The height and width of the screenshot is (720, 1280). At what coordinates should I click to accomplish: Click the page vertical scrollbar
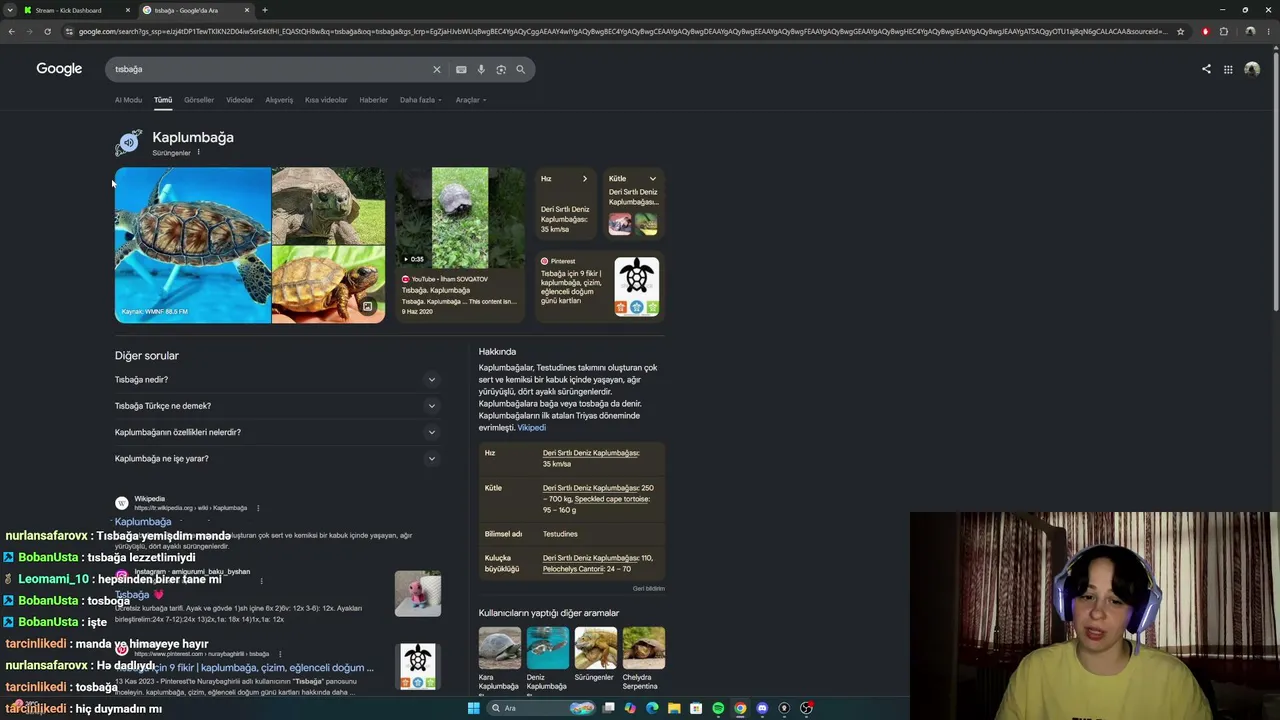tap(1276, 180)
